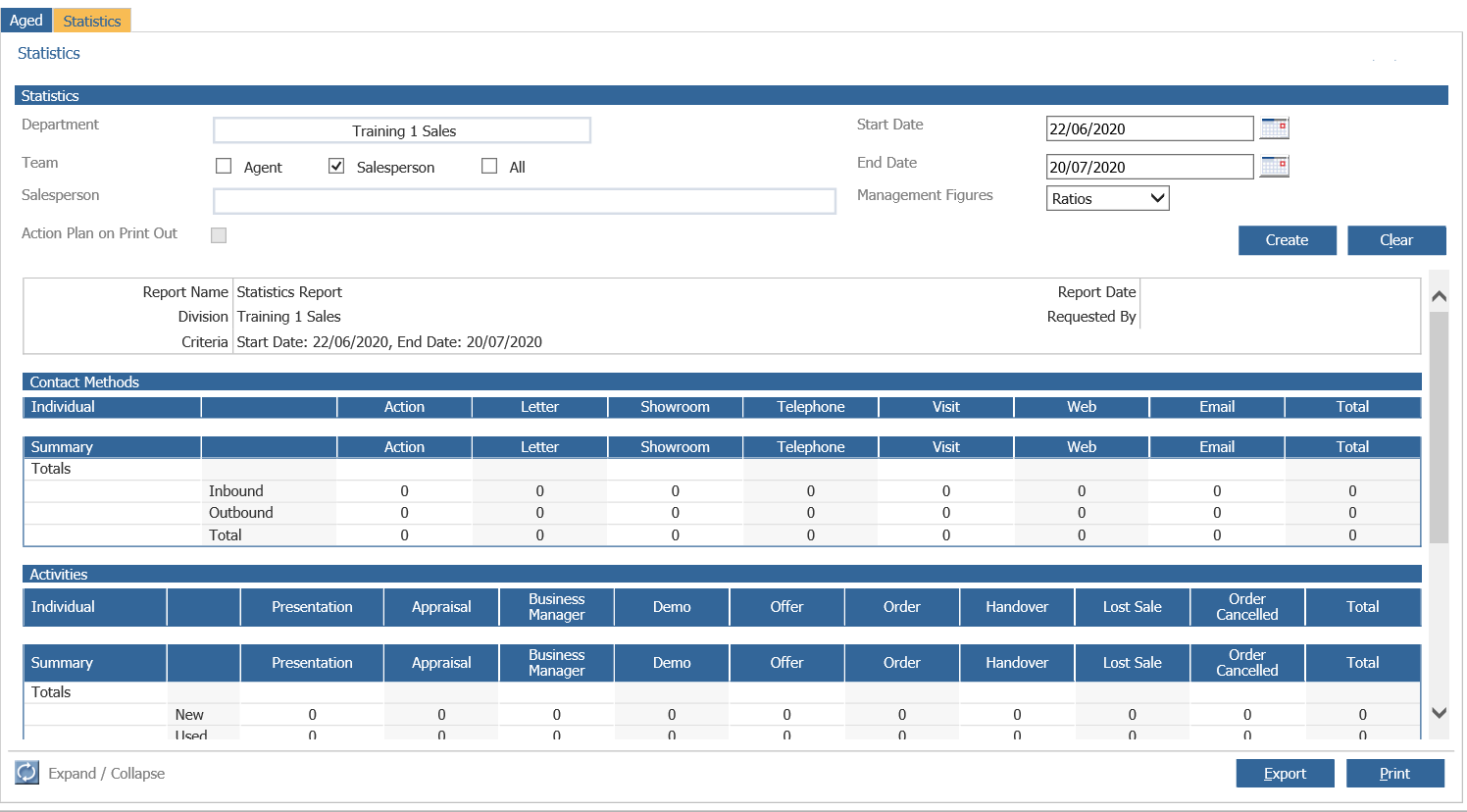Screen dimensions: 1467x812
Task: Click Business Manager header in Activities Summary
Action: 556,663
